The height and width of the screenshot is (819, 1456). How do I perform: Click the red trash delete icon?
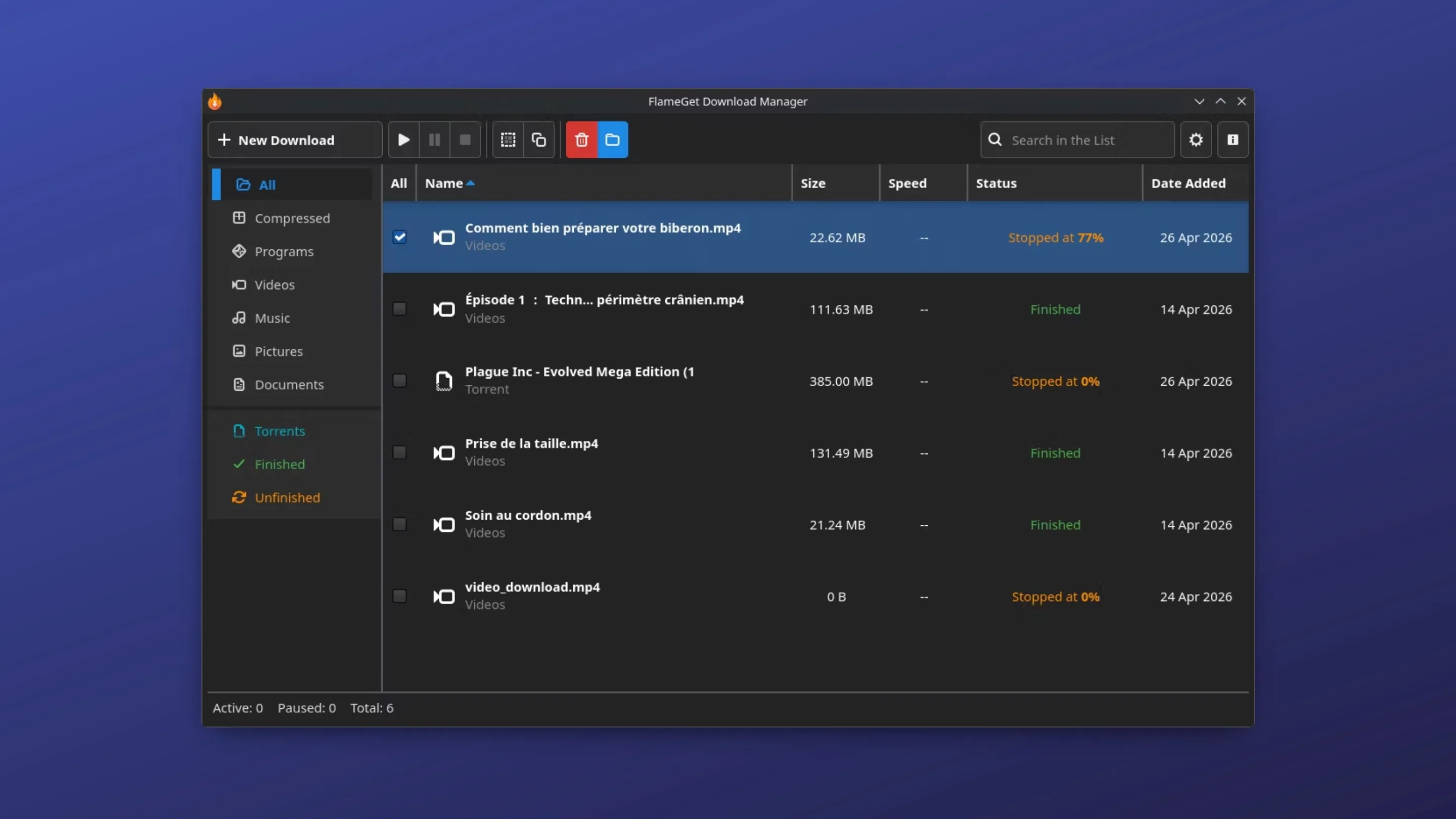pyautogui.click(x=581, y=140)
